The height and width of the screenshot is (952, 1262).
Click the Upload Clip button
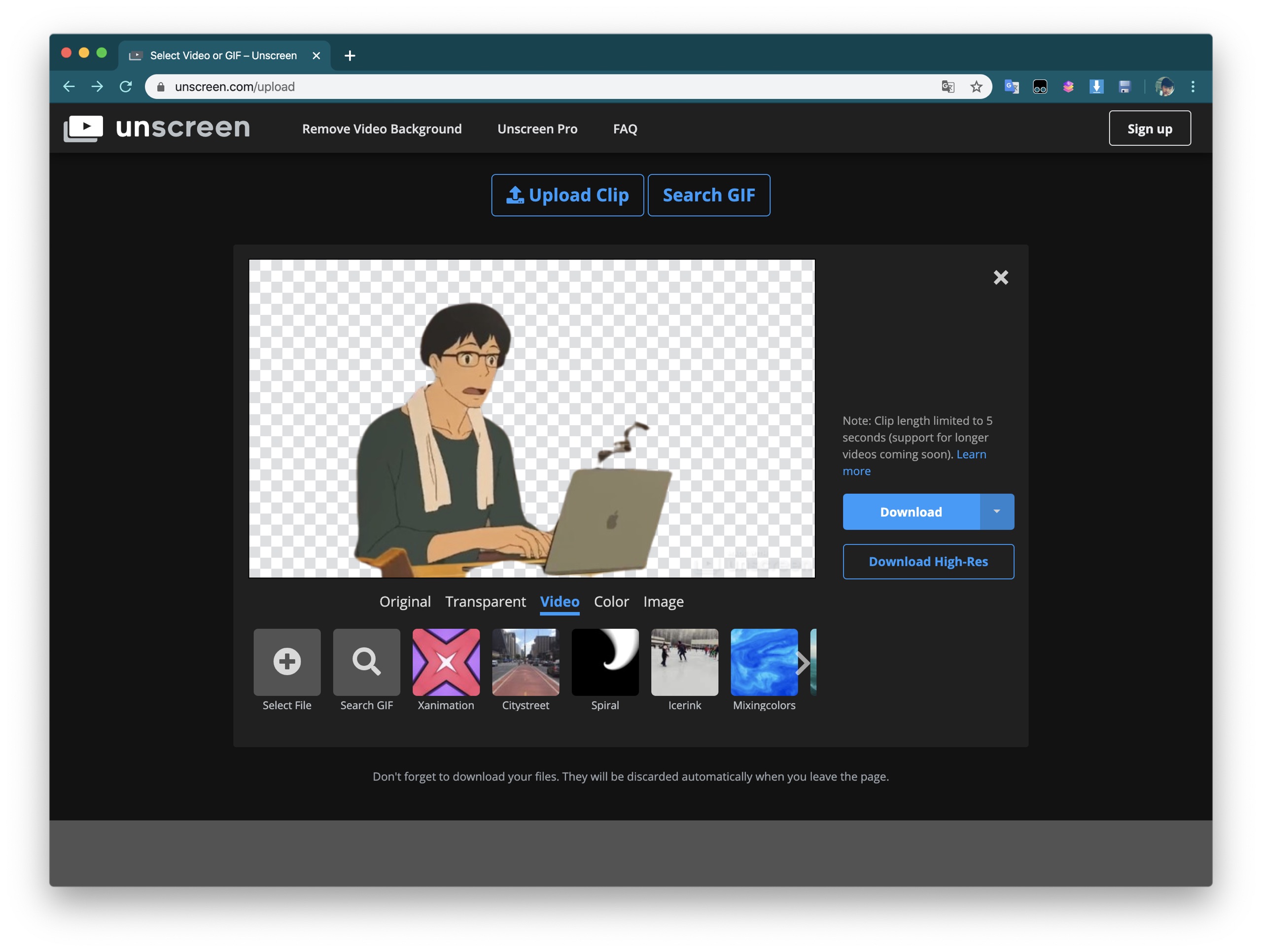click(x=567, y=195)
